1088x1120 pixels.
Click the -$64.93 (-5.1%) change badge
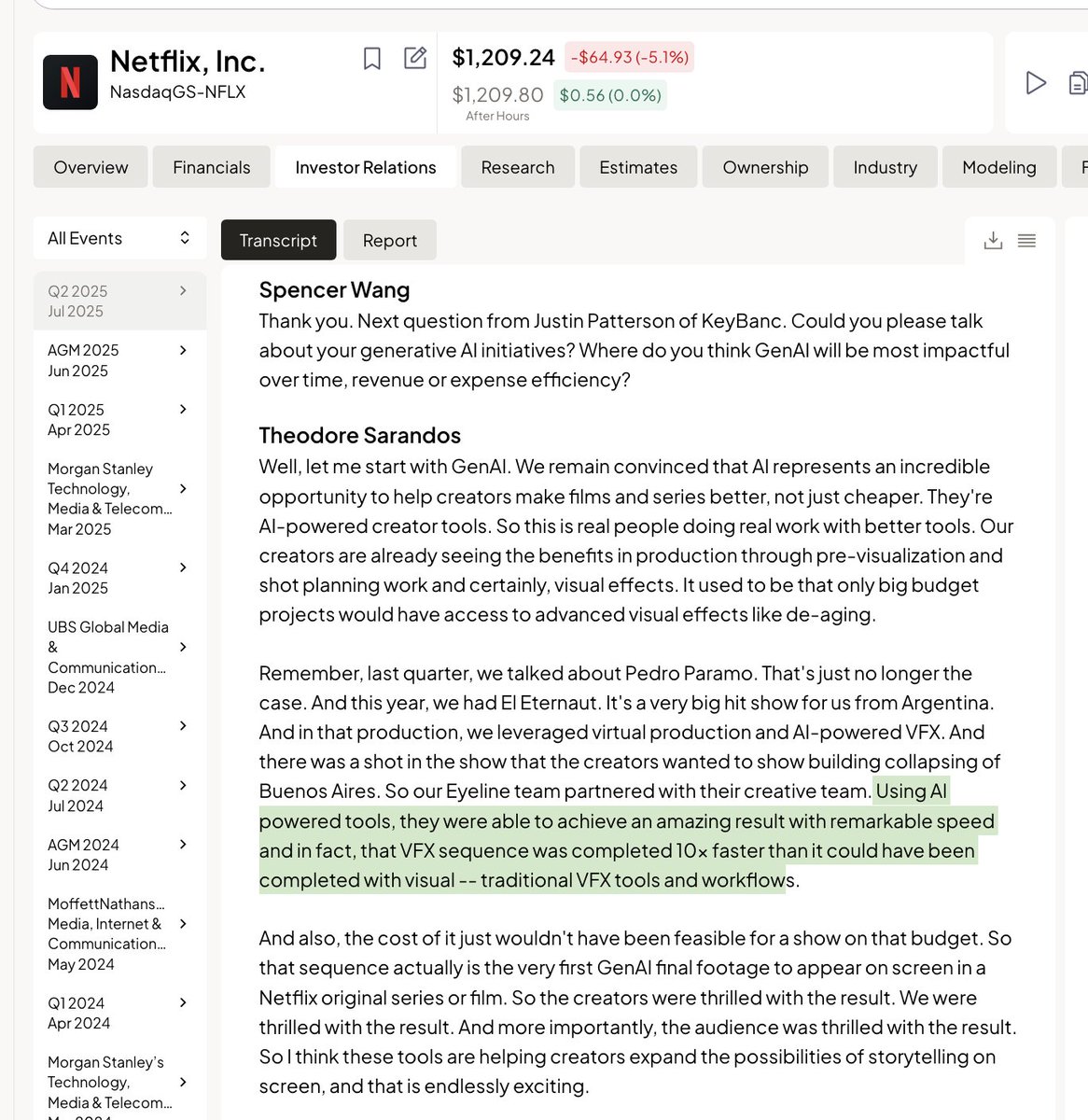(630, 57)
